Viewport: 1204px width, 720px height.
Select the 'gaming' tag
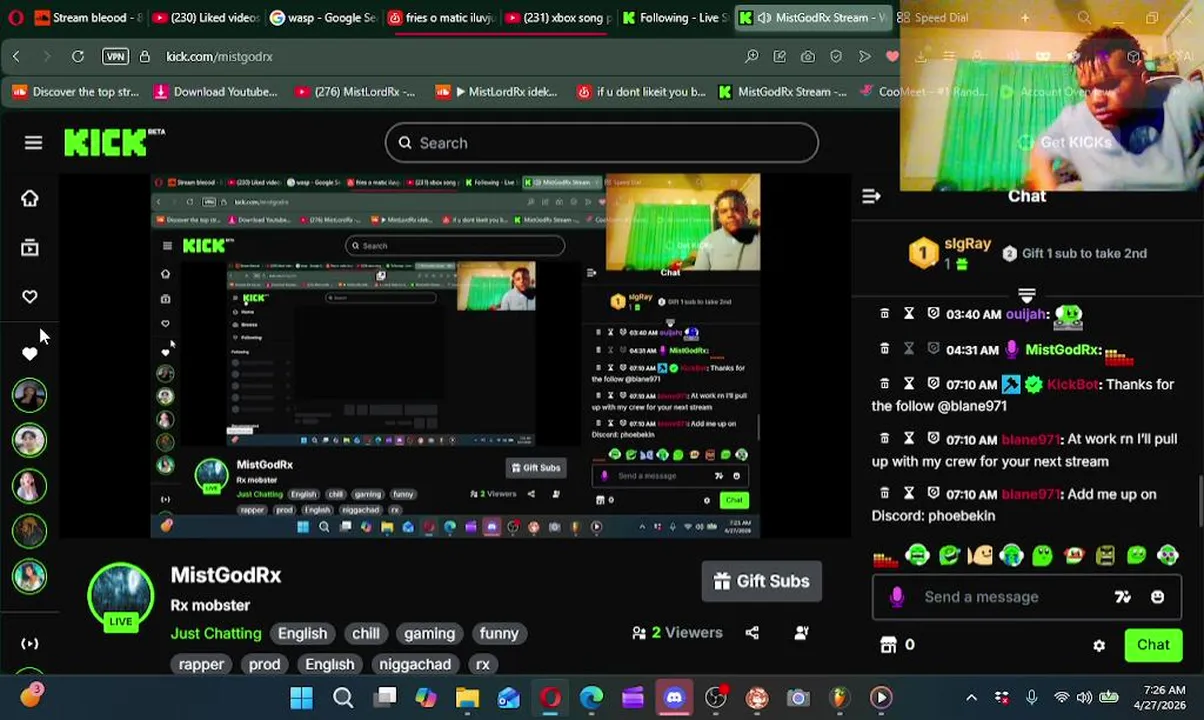click(x=429, y=633)
